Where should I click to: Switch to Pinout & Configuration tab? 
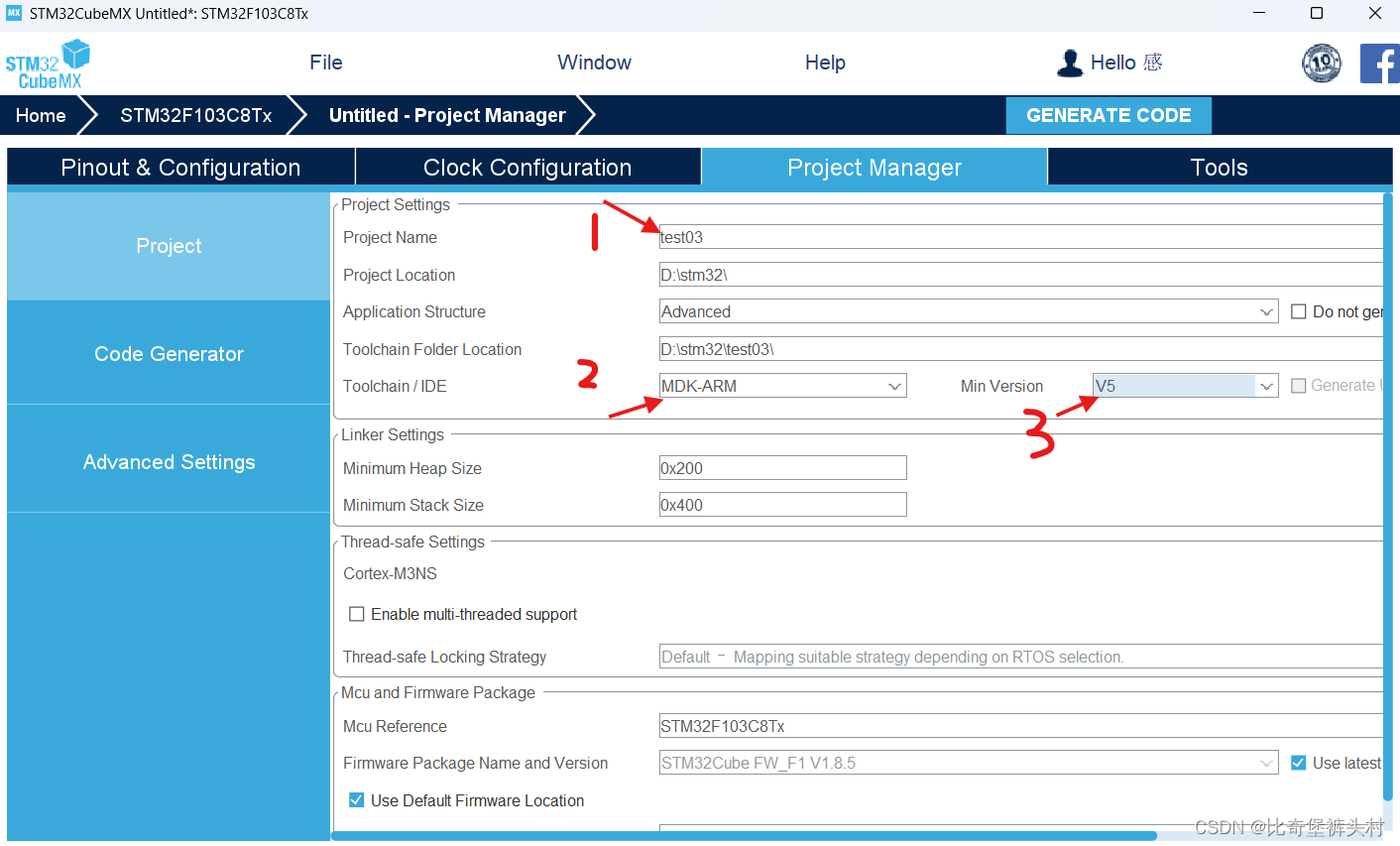click(180, 168)
